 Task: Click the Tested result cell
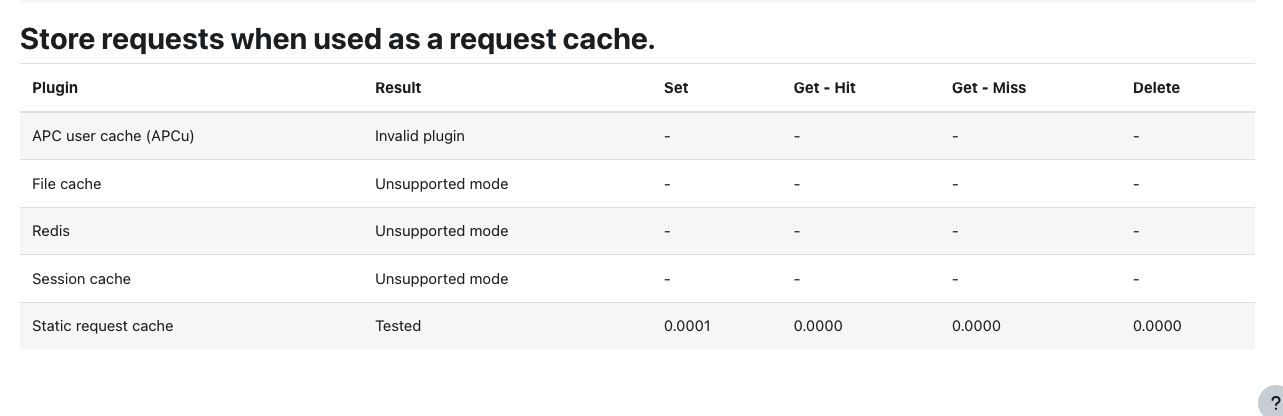coord(398,326)
